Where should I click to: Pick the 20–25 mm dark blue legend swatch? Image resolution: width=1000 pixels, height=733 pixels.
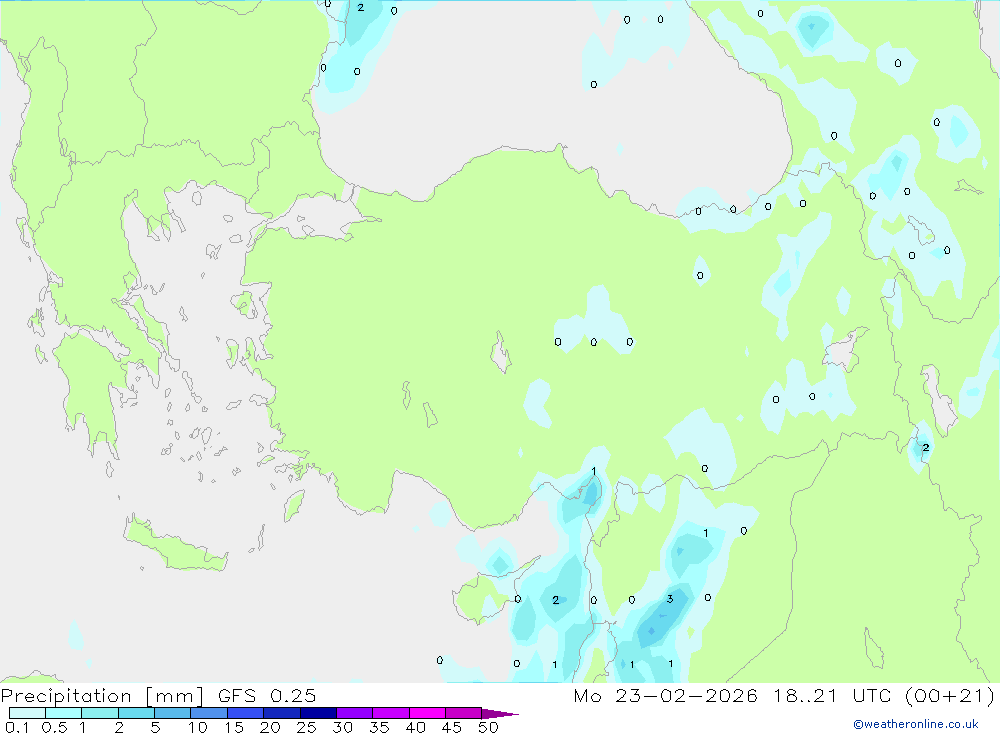281,713
